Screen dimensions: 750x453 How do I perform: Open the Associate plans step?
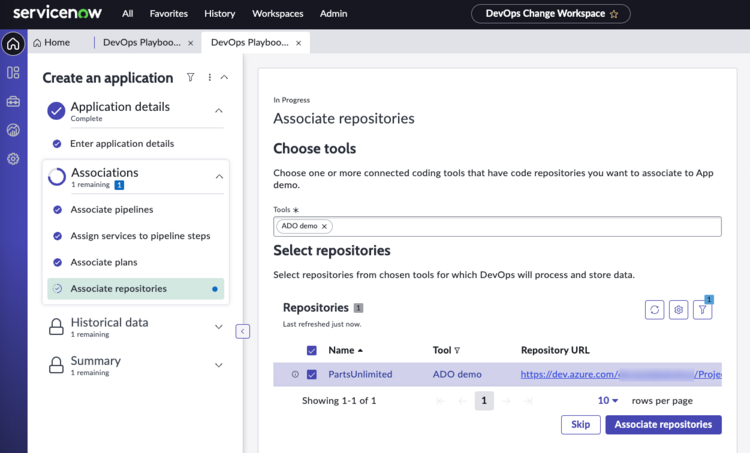tap(104, 262)
